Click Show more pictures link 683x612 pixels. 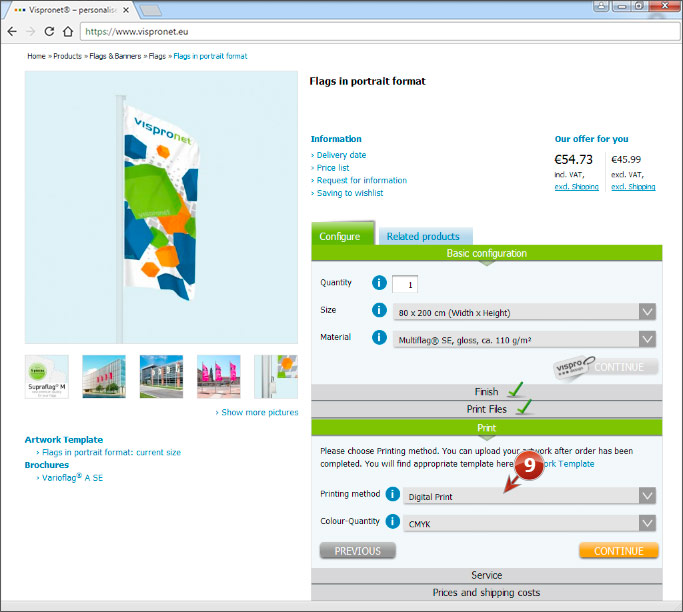(260, 412)
